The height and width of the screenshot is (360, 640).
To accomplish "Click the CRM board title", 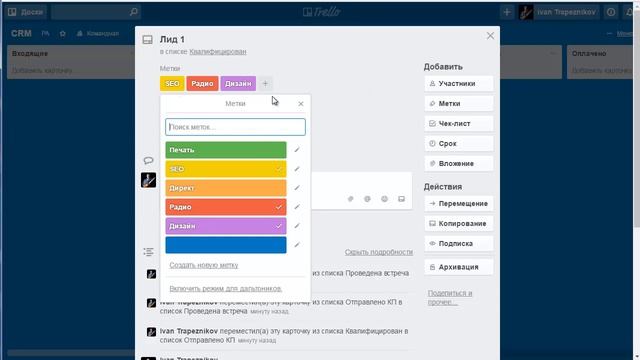I will [x=21, y=33].
